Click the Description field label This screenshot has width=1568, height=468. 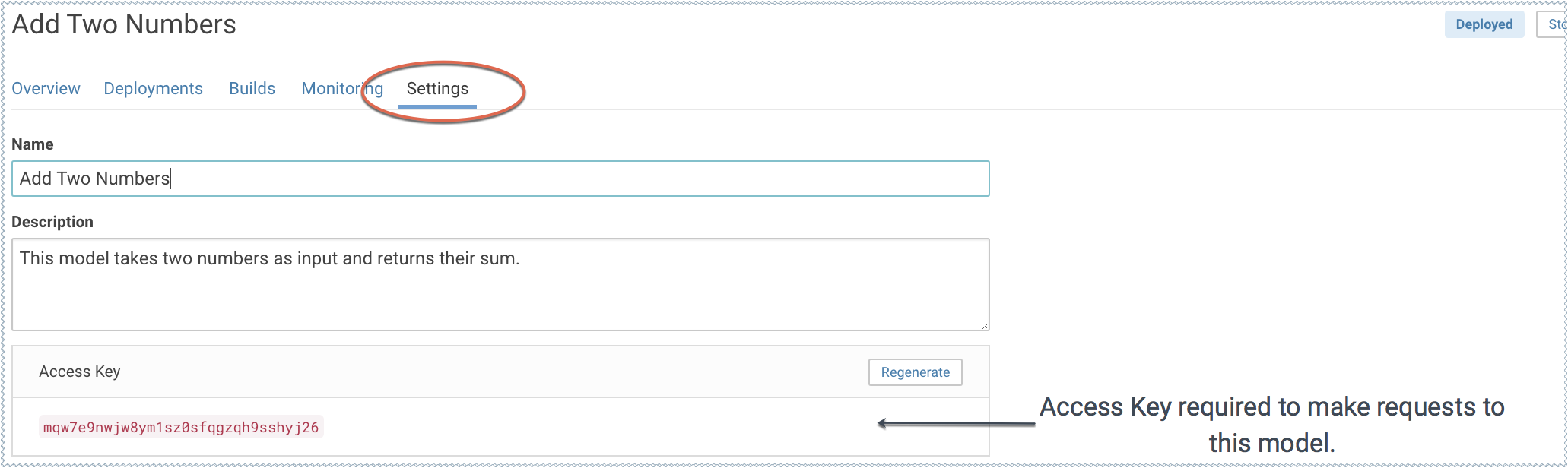click(52, 222)
